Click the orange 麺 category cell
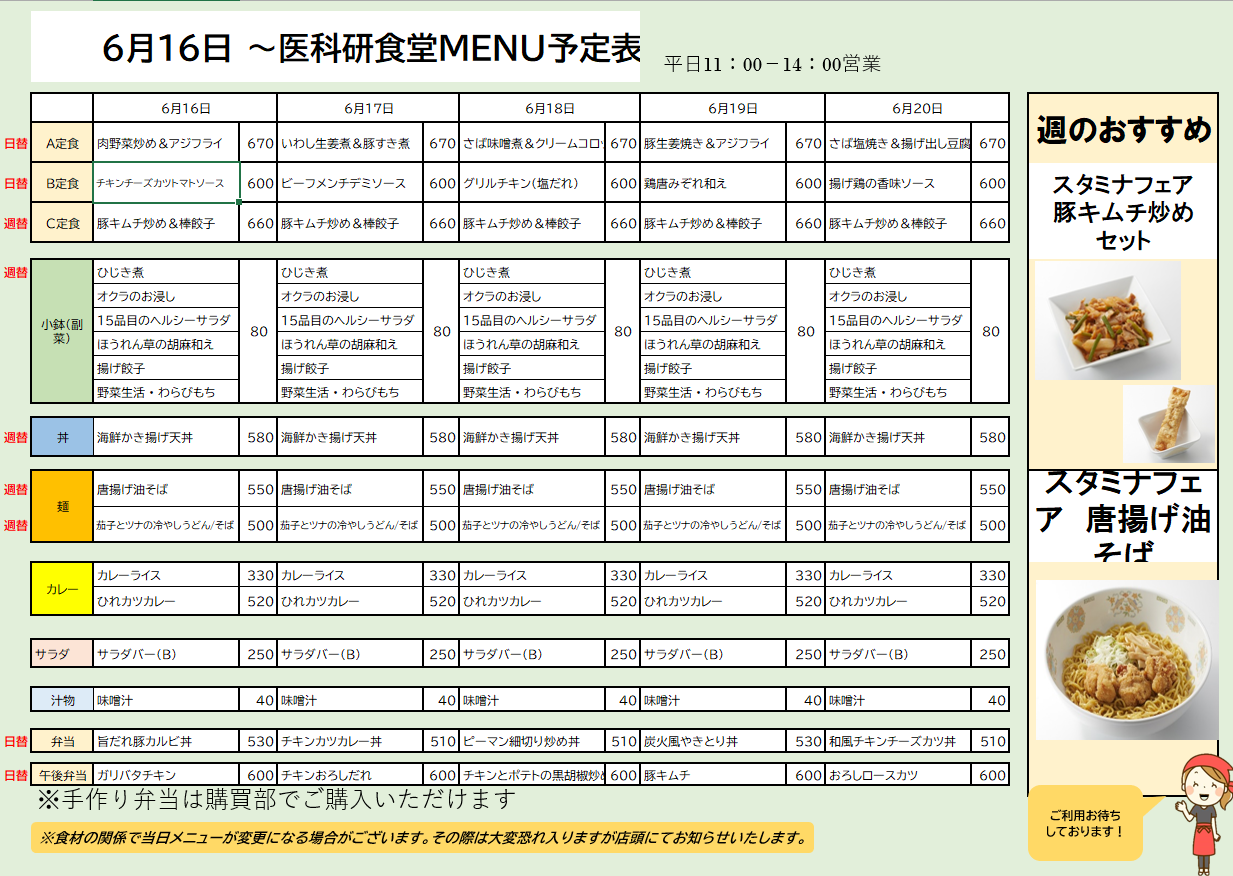 point(62,507)
